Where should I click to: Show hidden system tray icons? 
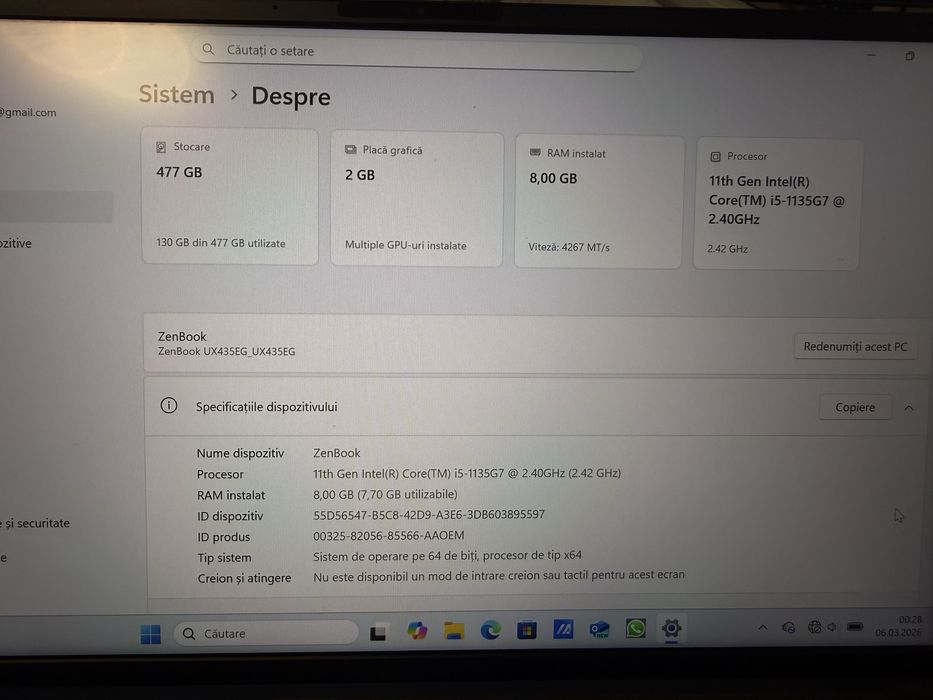tap(763, 627)
